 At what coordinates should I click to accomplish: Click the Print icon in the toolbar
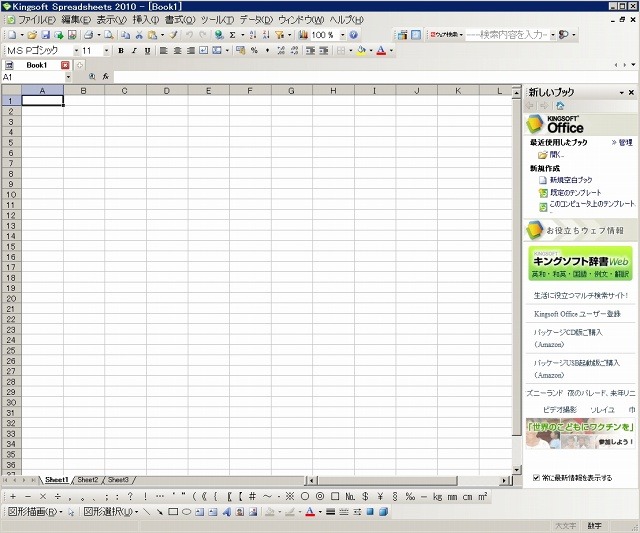[89, 35]
